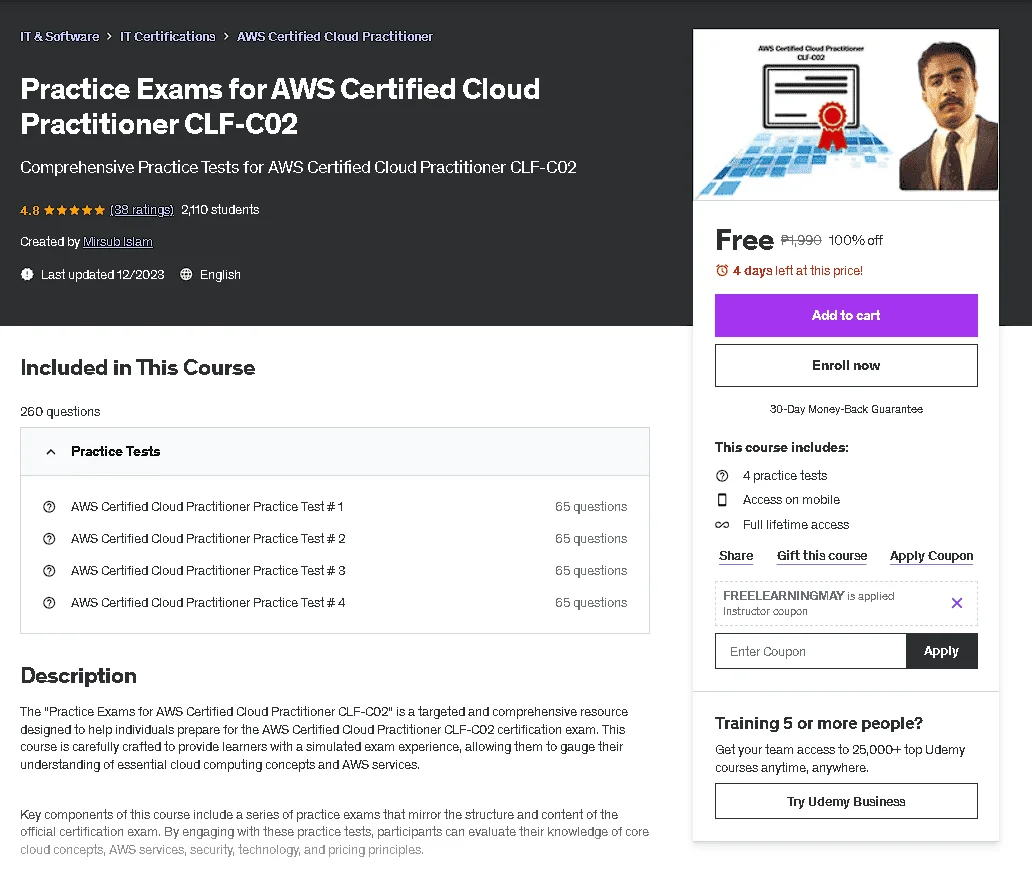Click the 100% off discount text
The image size is (1032, 890).
tap(855, 240)
